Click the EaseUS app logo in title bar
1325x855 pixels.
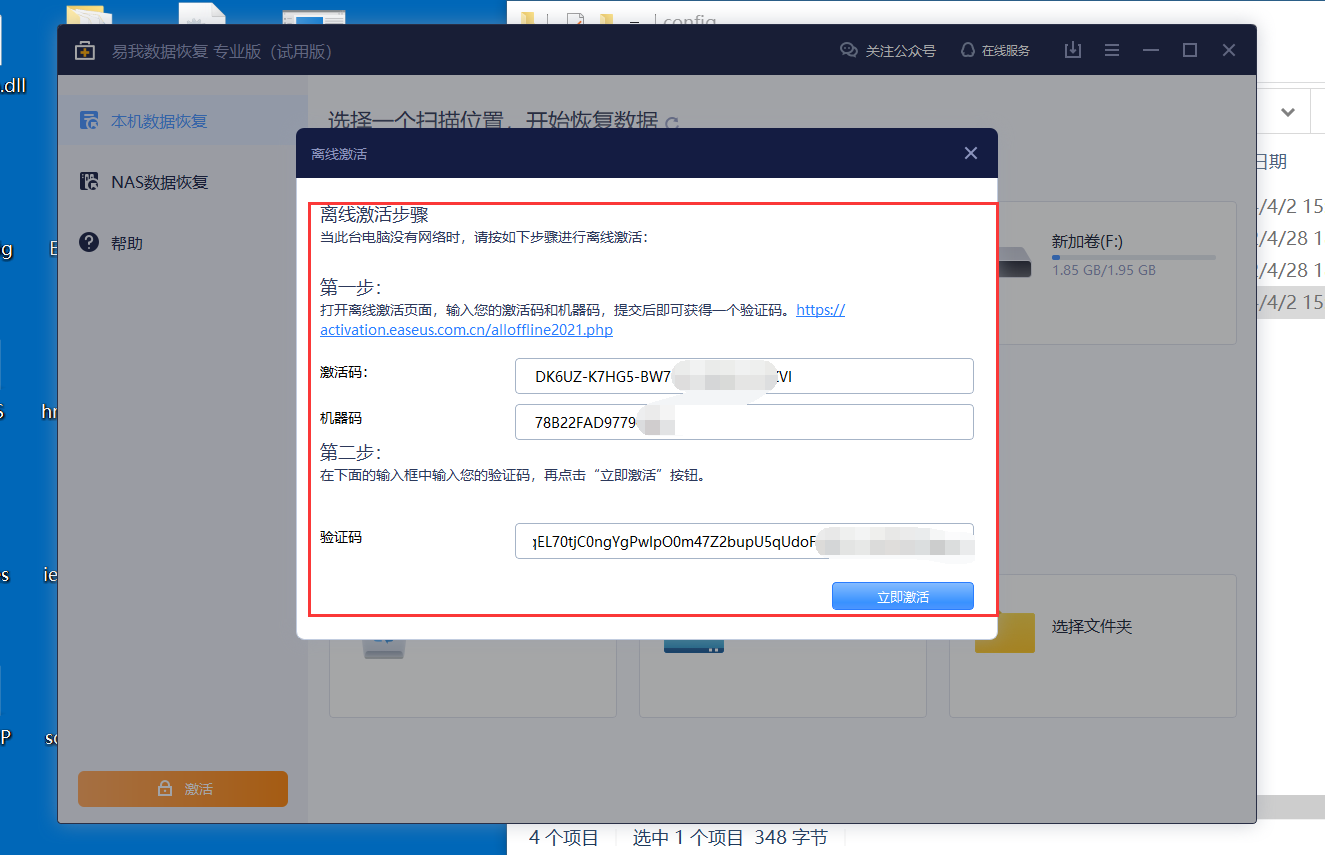coord(85,51)
